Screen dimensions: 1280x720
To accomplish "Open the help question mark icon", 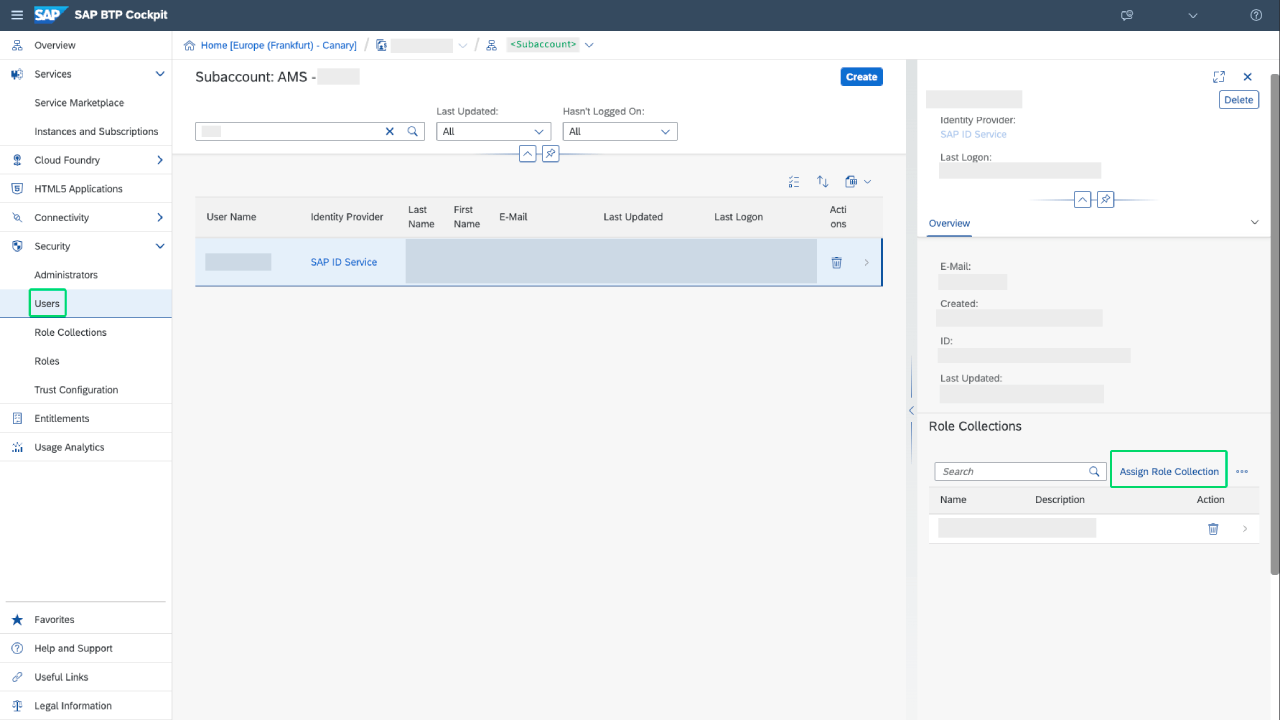I will click(1257, 15).
